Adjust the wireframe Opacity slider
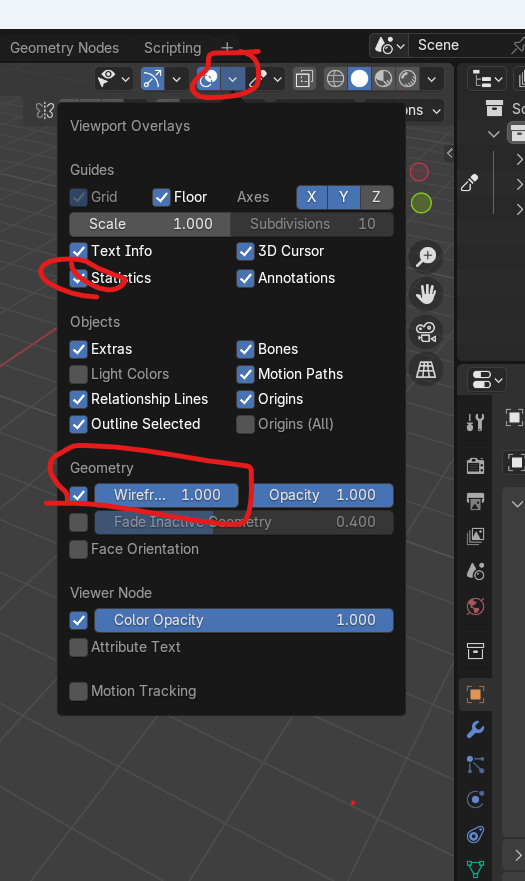 (322, 495)
